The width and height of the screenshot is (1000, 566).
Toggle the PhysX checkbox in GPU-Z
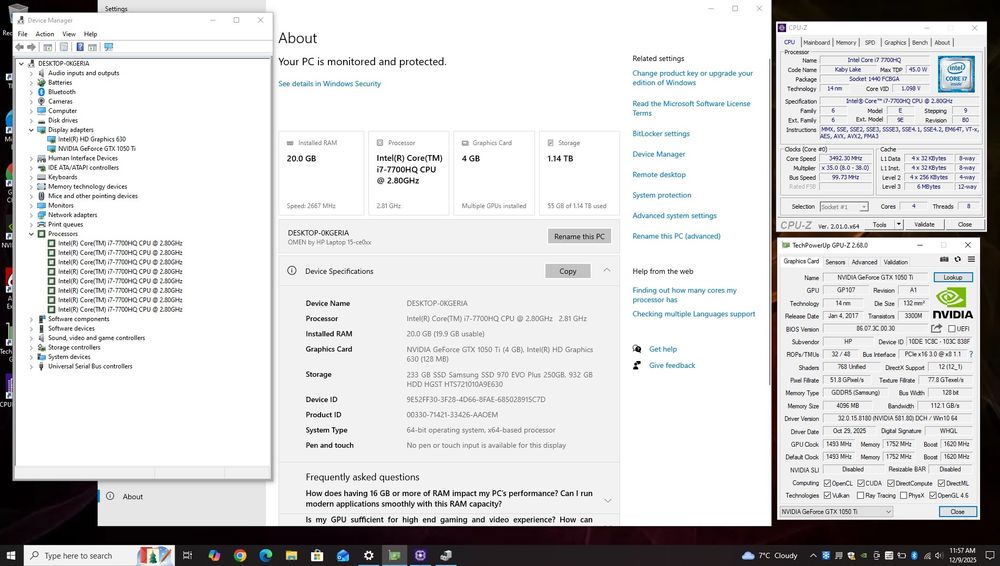point(903,496)
